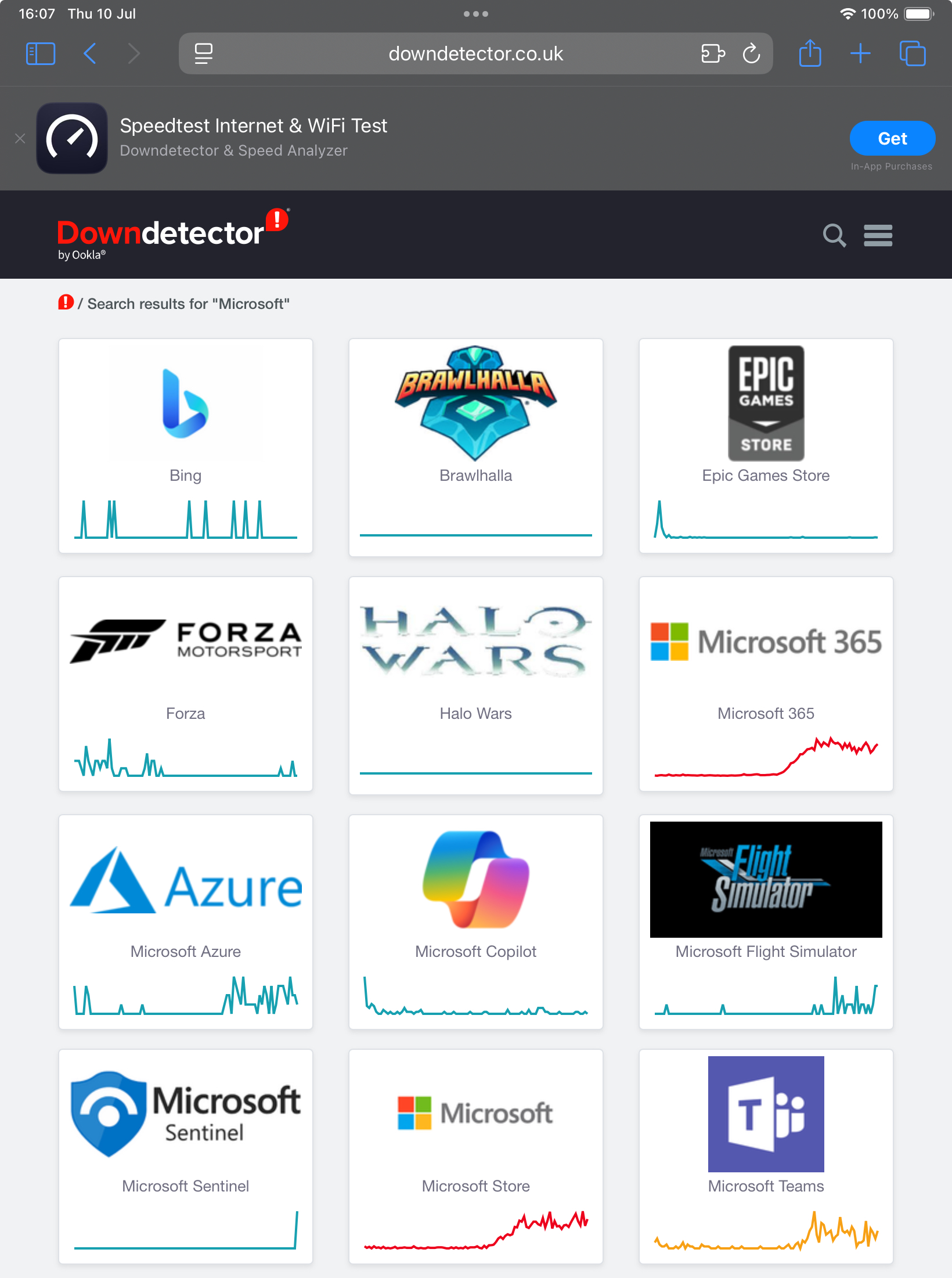Click the Microsoft Azure label
The height and width of the screenshot is (1278, 952).
(x=186, y=952)
